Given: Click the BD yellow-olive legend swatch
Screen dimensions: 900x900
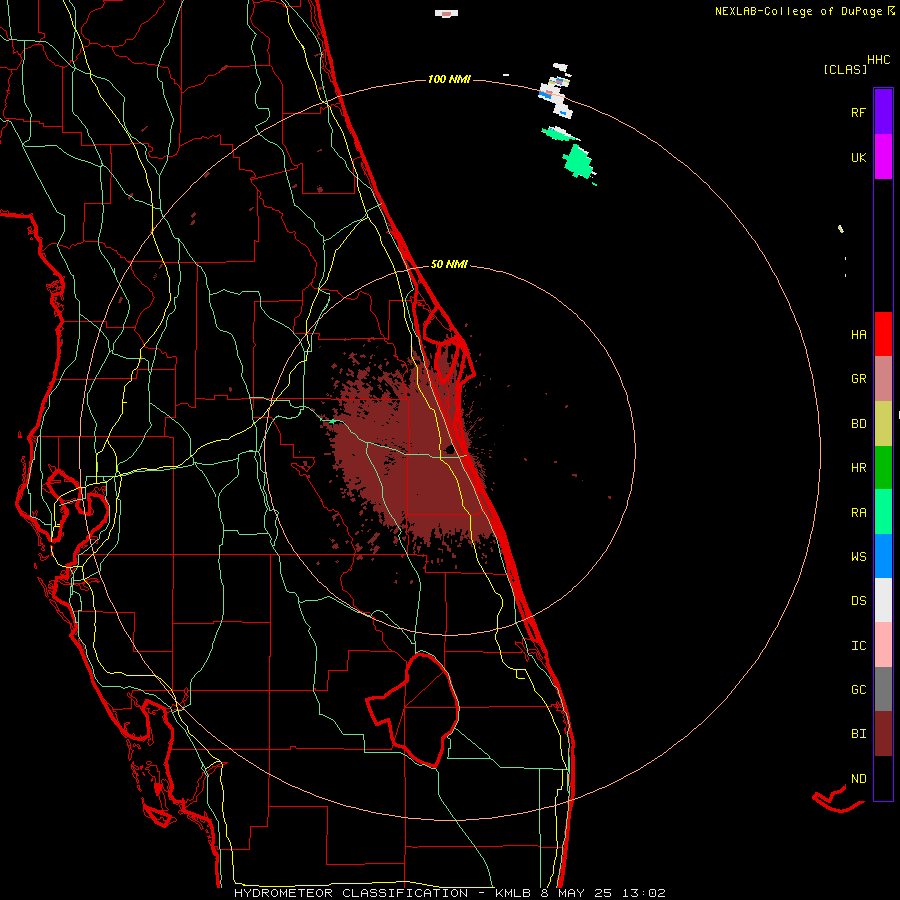Looking at the screenshot, I should [883, 424].
